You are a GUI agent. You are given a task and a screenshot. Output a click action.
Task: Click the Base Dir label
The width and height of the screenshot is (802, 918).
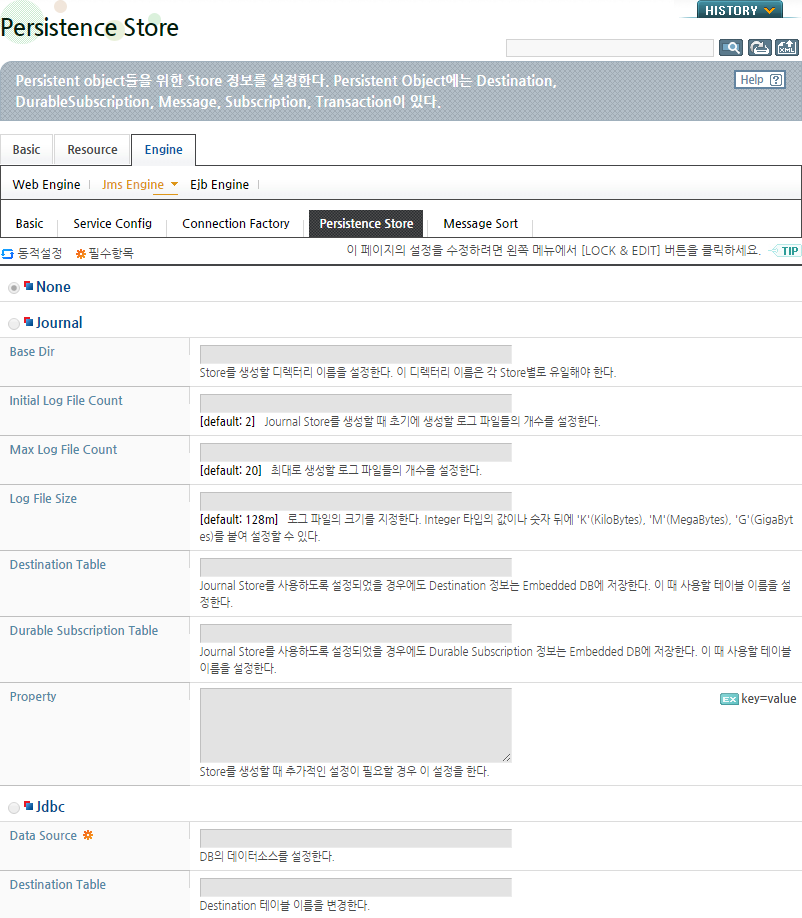(32, 351)
